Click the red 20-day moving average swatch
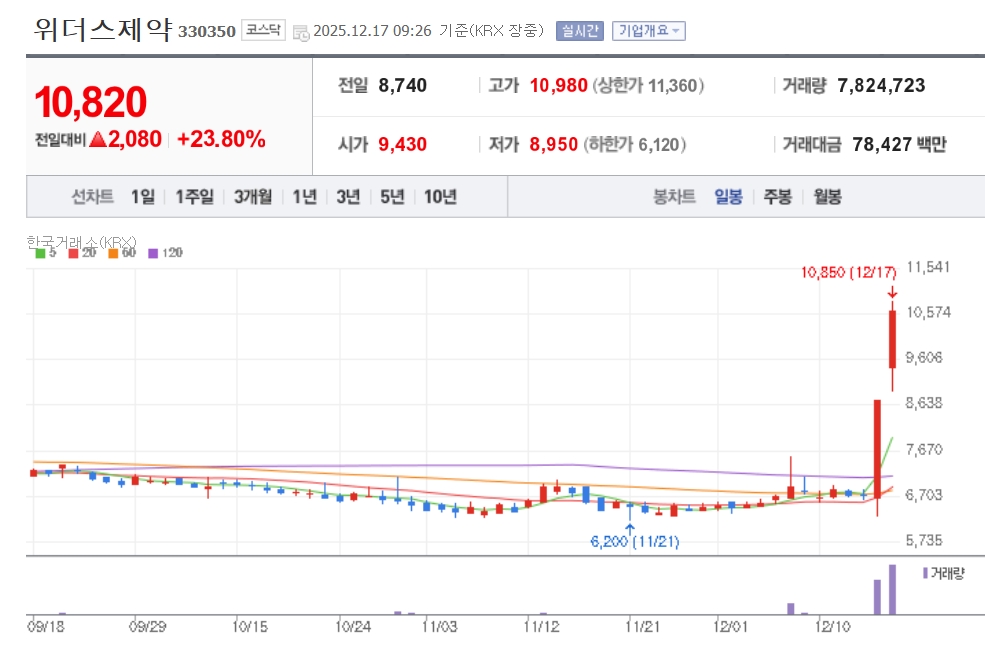Image resolution: width=985 pixels, height=661 pixels. pos(73,254)
